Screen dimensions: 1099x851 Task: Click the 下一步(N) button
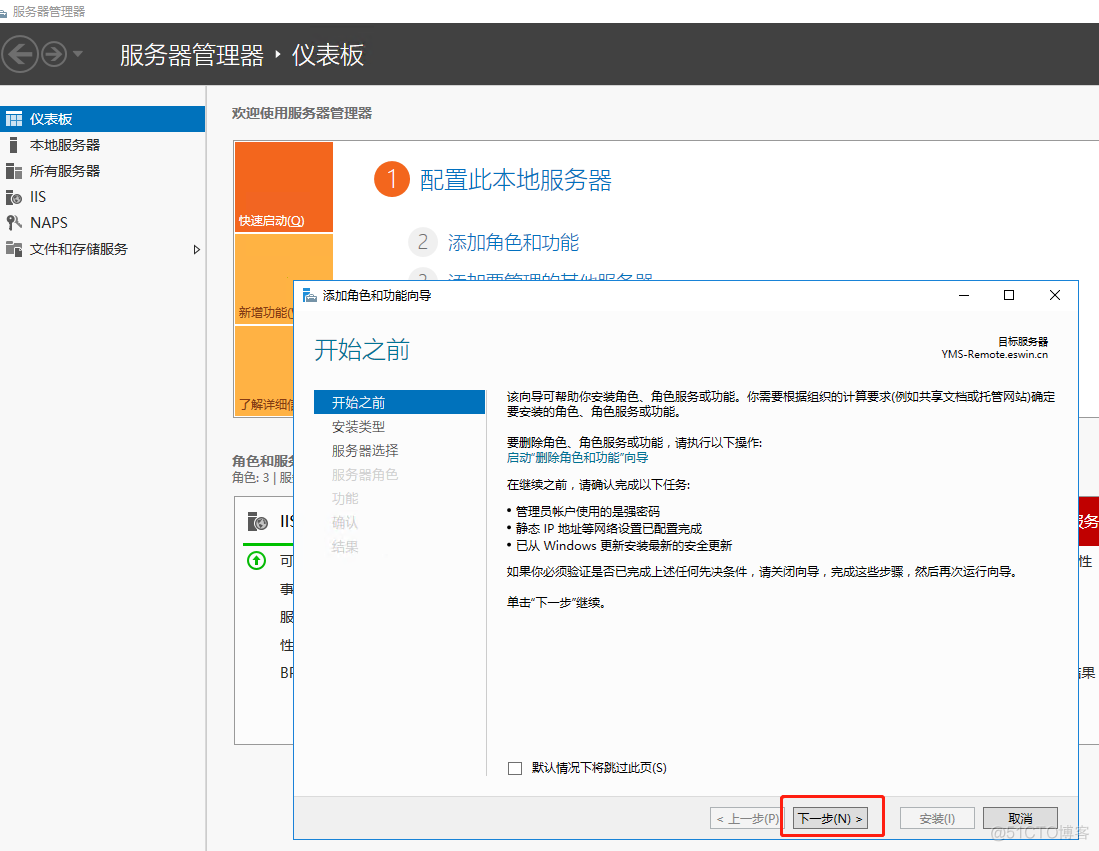[x=829, y=818]
